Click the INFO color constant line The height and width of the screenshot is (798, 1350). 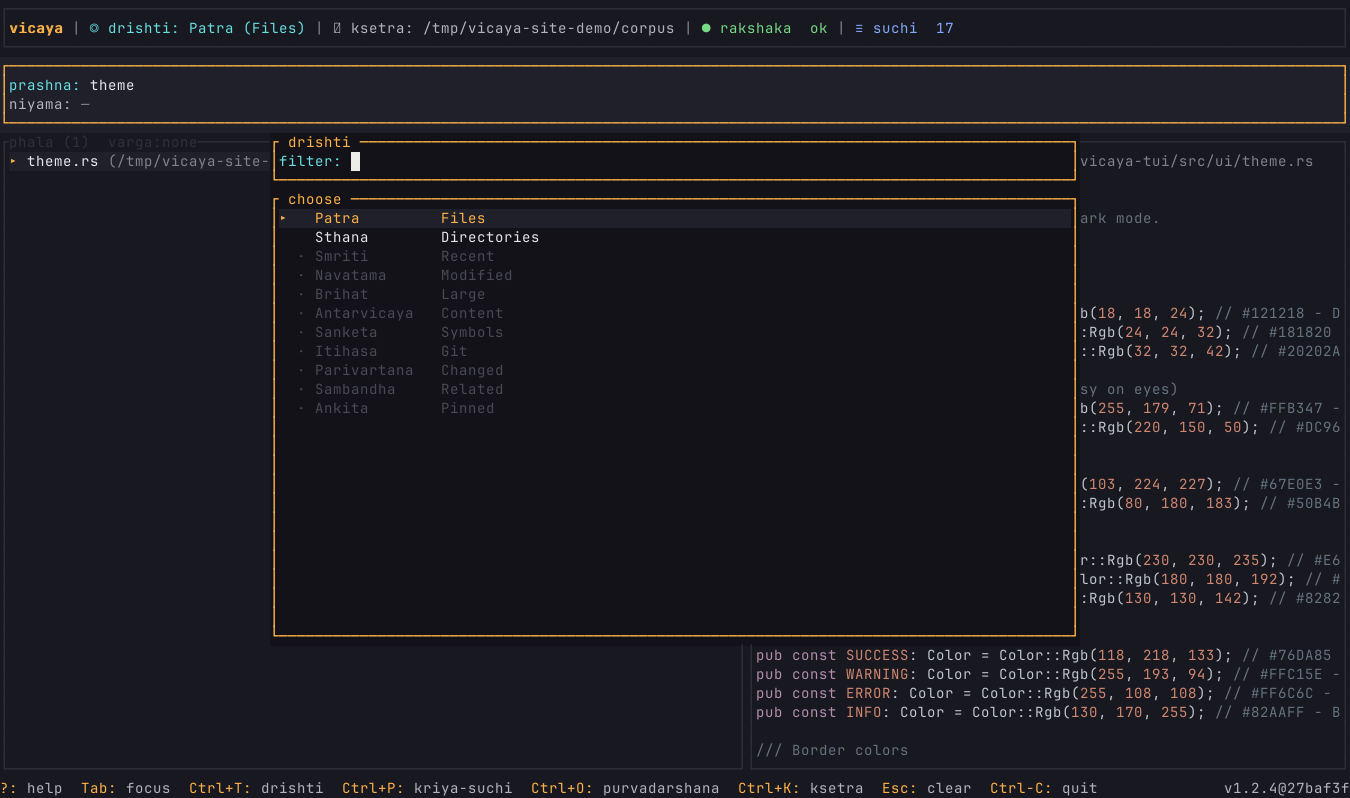click(1048, 712)
